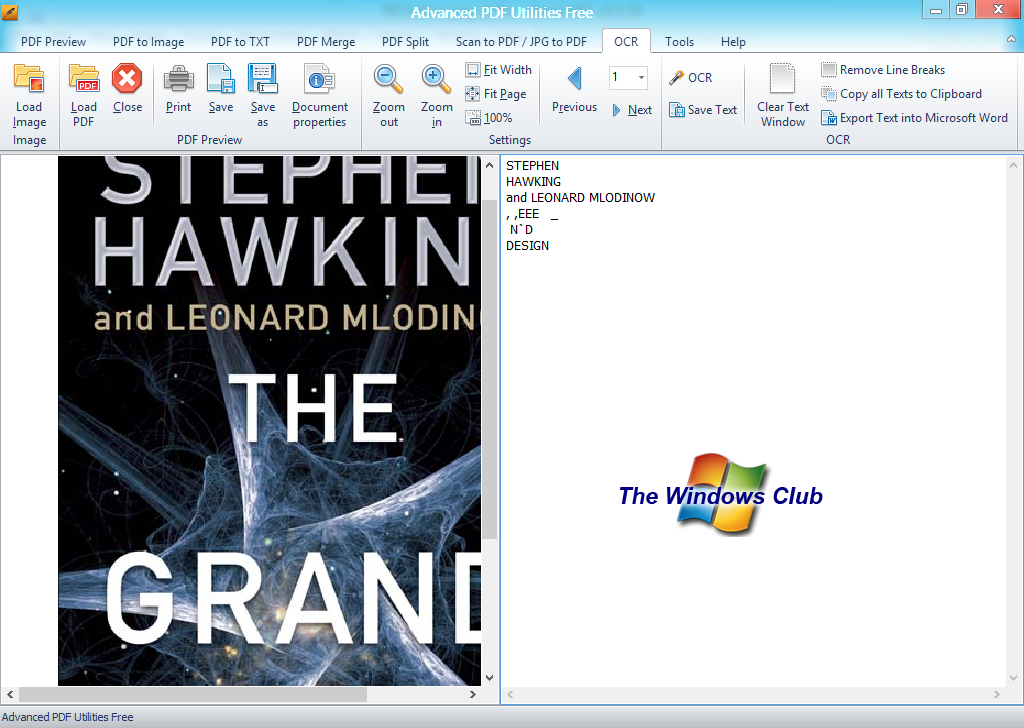Click preview scroll-left arrow
This screenshot has width=1024, height=728.
[x=10, y=695]
